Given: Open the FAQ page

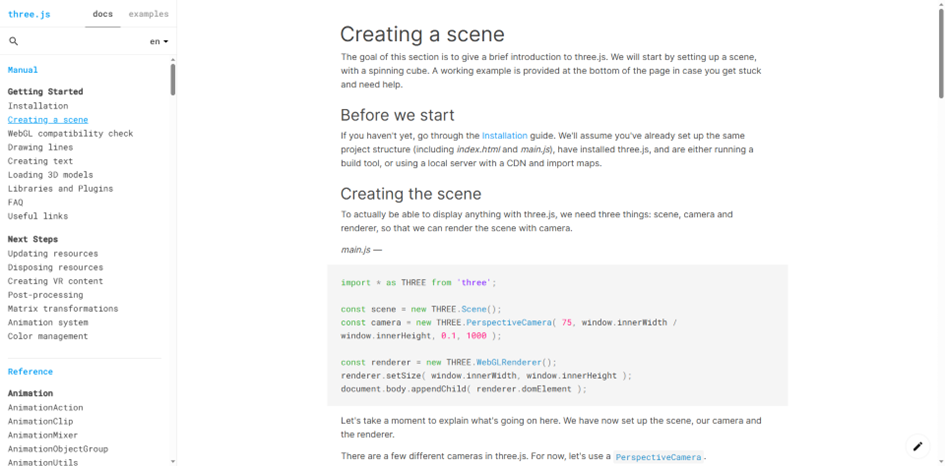Looking at the screenshot, I should pos(15,202).
